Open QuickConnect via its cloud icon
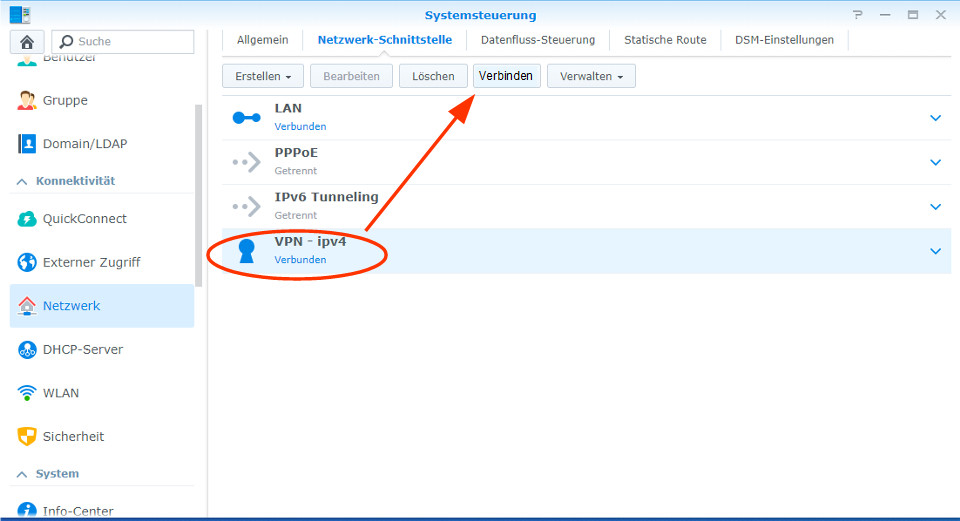The width and height of the screenshot is (960, 521). pos(27,219)
